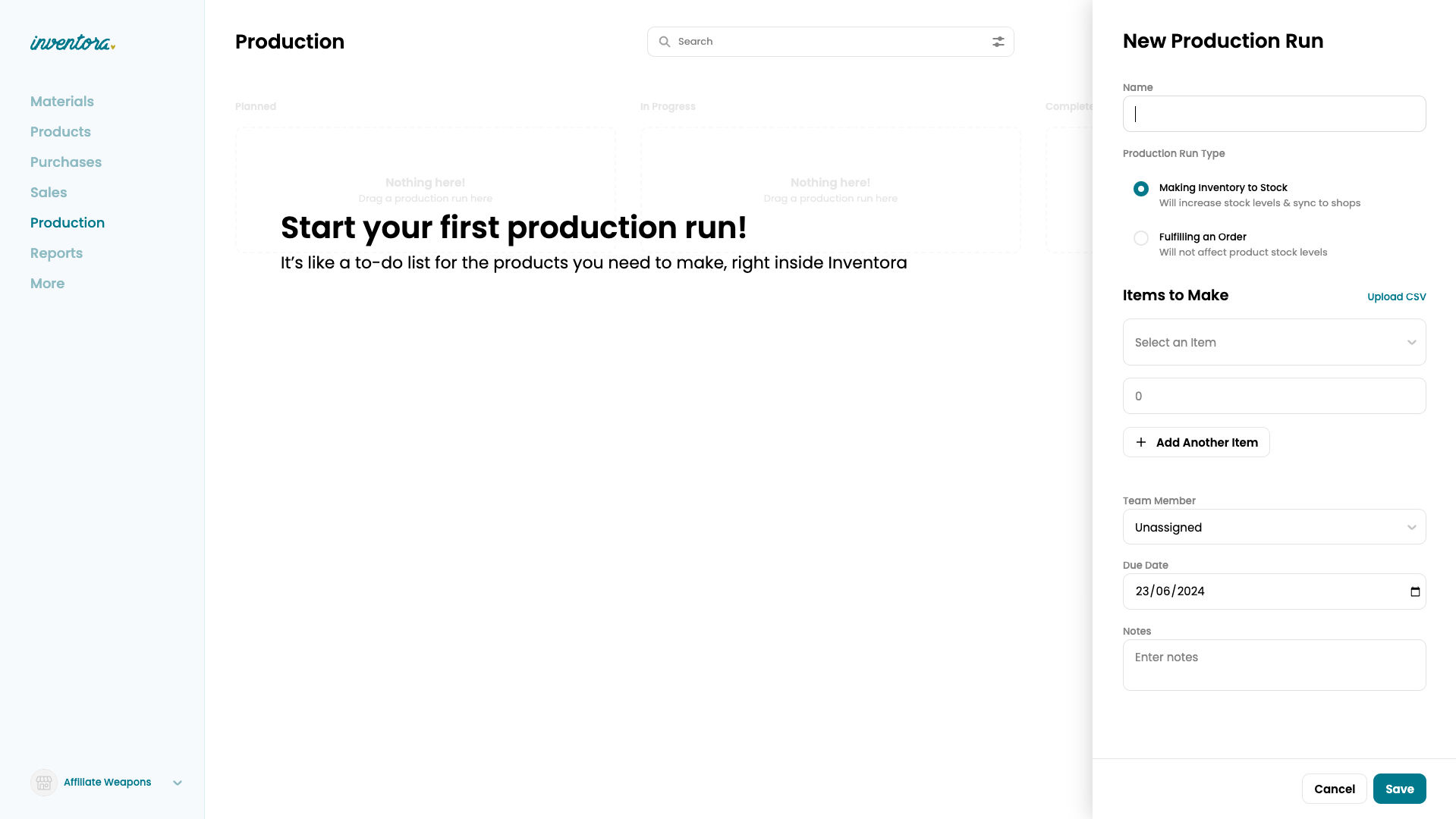Expand the Affiliate Weapons account chevron

[x=178, y=783]
